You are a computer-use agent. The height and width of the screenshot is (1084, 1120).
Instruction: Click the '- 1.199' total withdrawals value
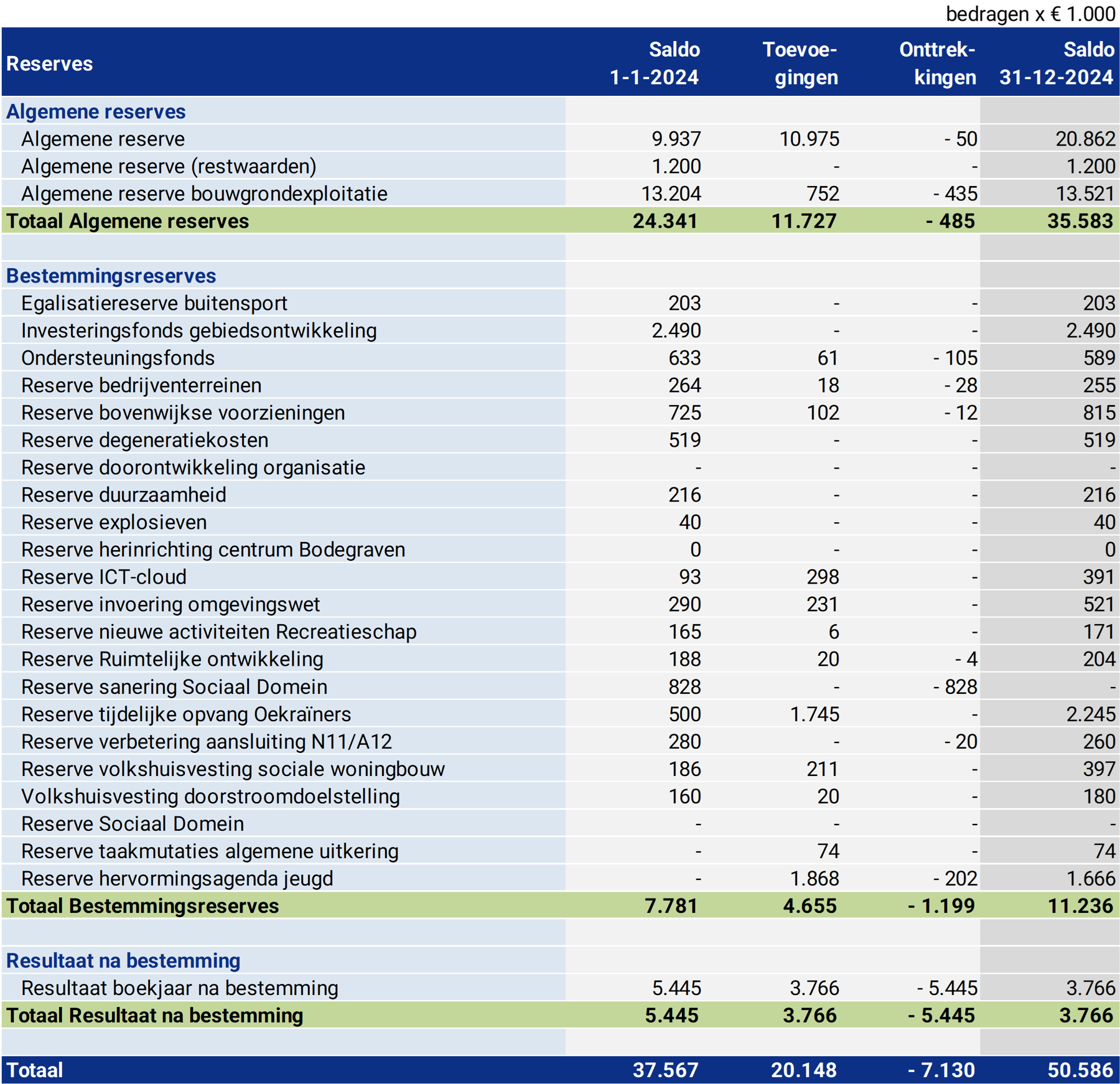click(941, 906)
